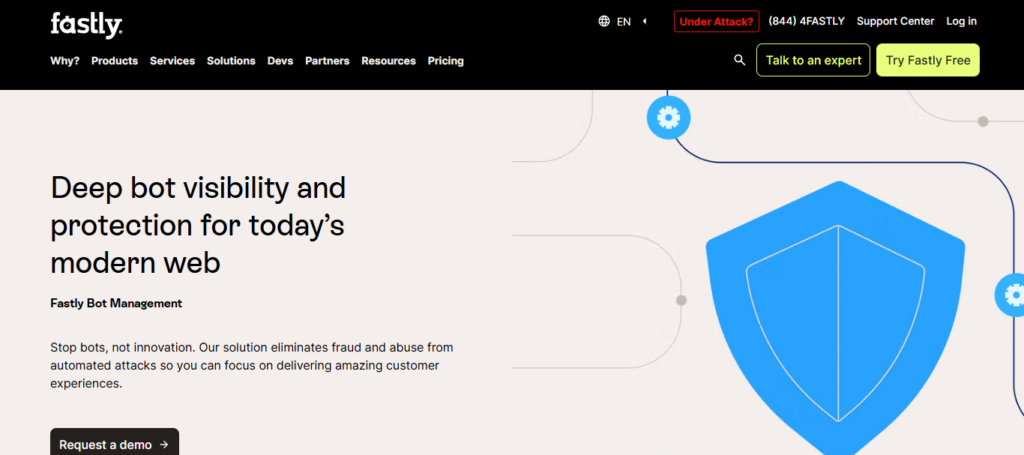Click the (844) 4FASTLY phone number

point(807,21)
